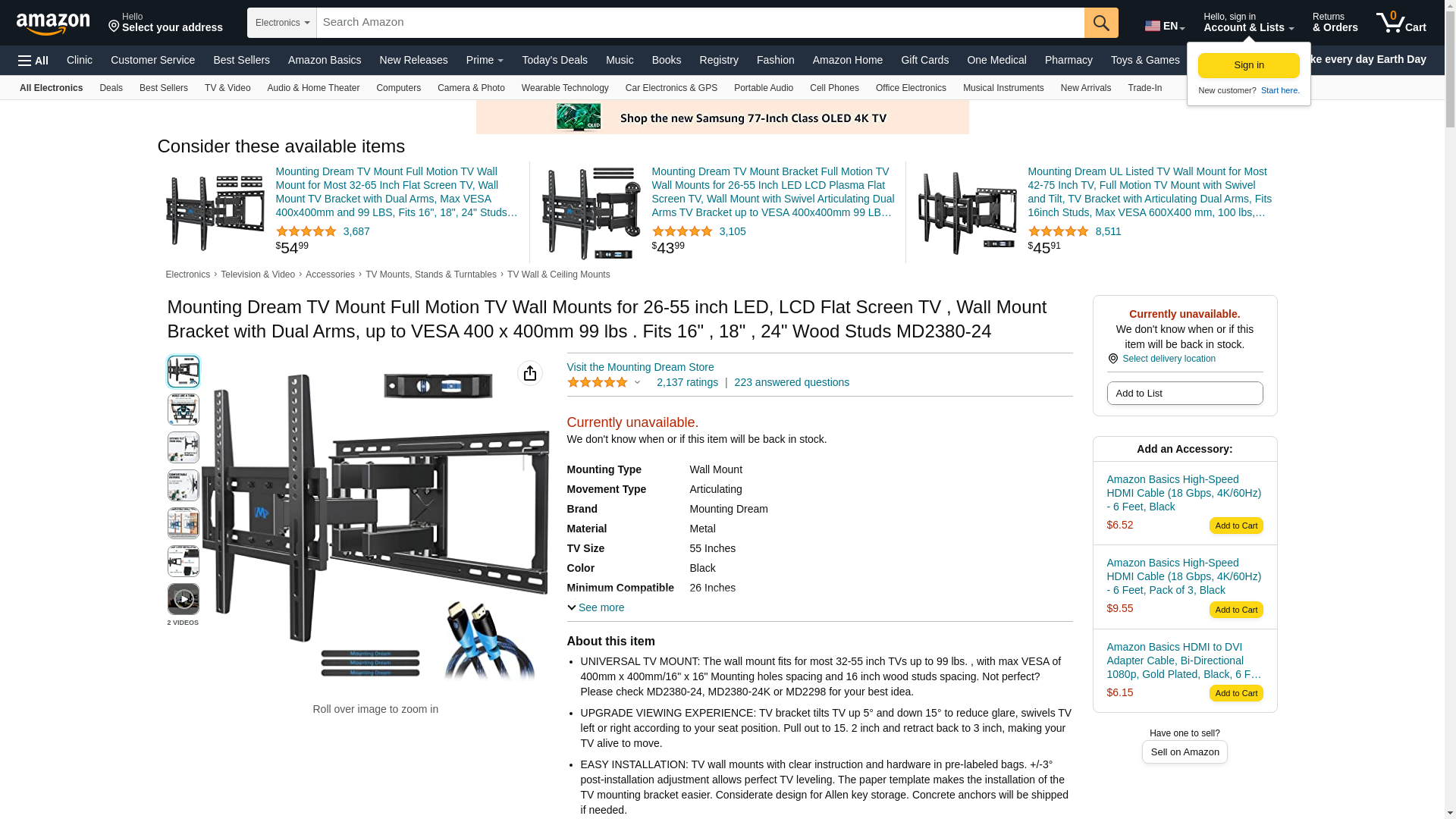Click the Amazon logo

point(53,24)
